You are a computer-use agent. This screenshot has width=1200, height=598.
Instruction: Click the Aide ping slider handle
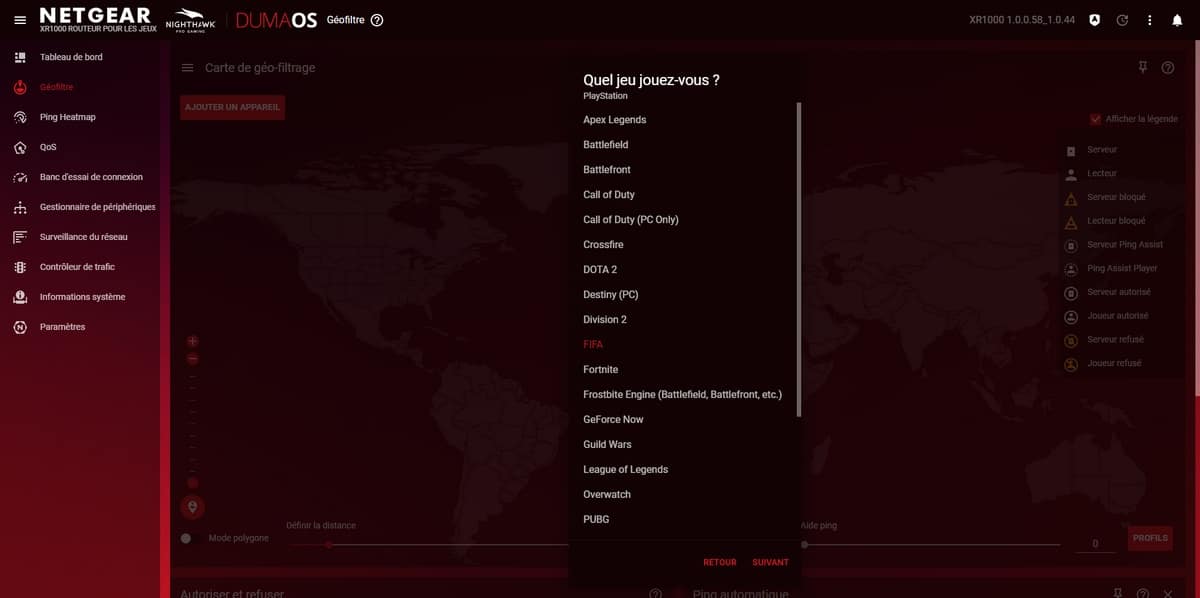point(805,545)
